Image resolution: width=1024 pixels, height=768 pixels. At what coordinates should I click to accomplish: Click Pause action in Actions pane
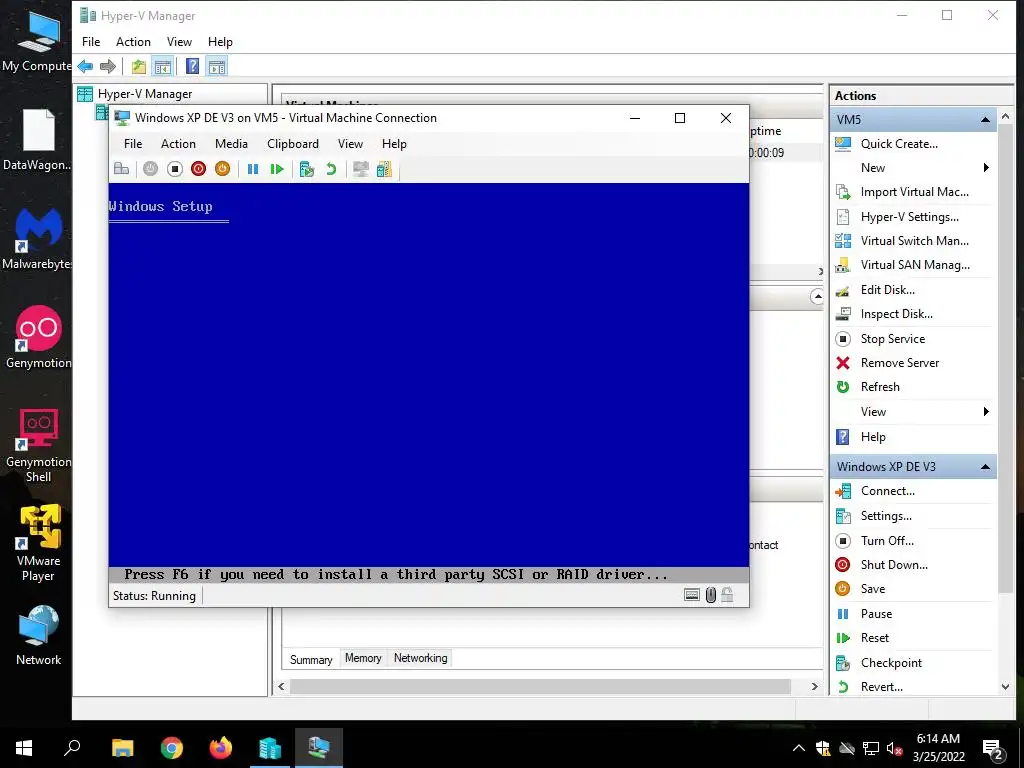876,614
